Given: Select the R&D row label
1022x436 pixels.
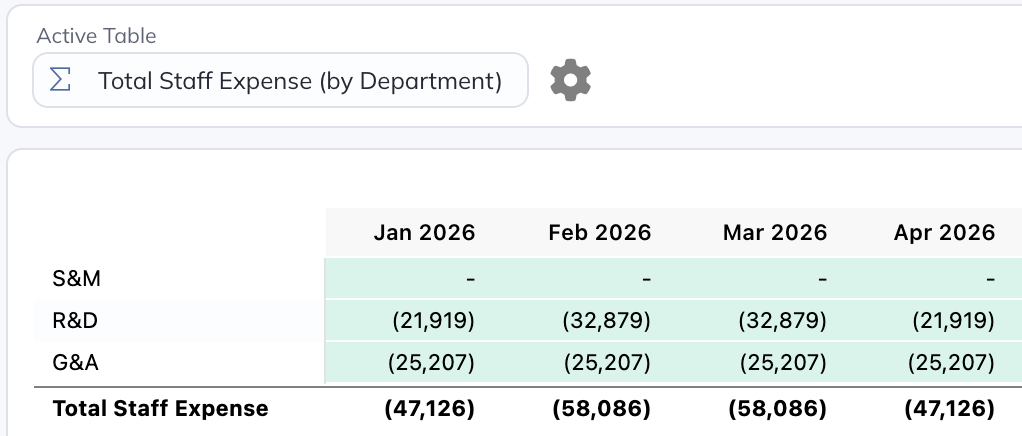Looking at the screenshot, I should pyautogui.click(x=75, y=321).
